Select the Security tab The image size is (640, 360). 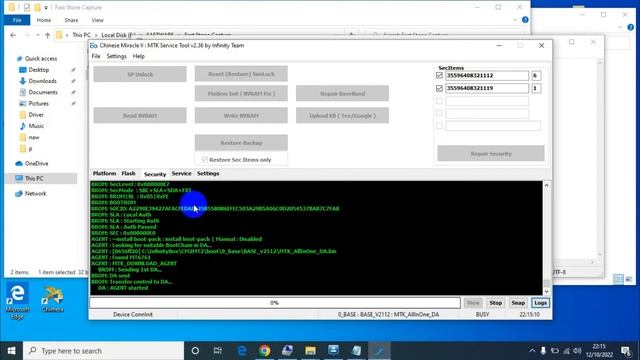155,174
